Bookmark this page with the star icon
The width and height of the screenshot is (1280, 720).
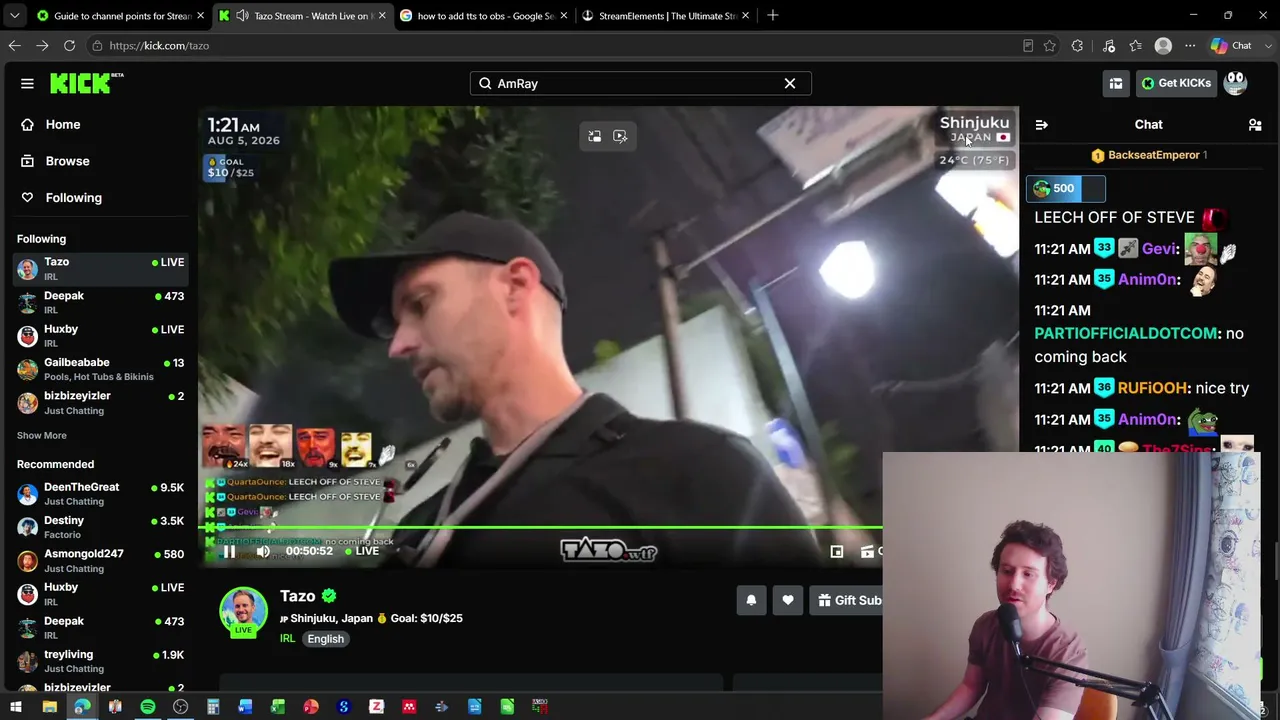coord(1049,45)
